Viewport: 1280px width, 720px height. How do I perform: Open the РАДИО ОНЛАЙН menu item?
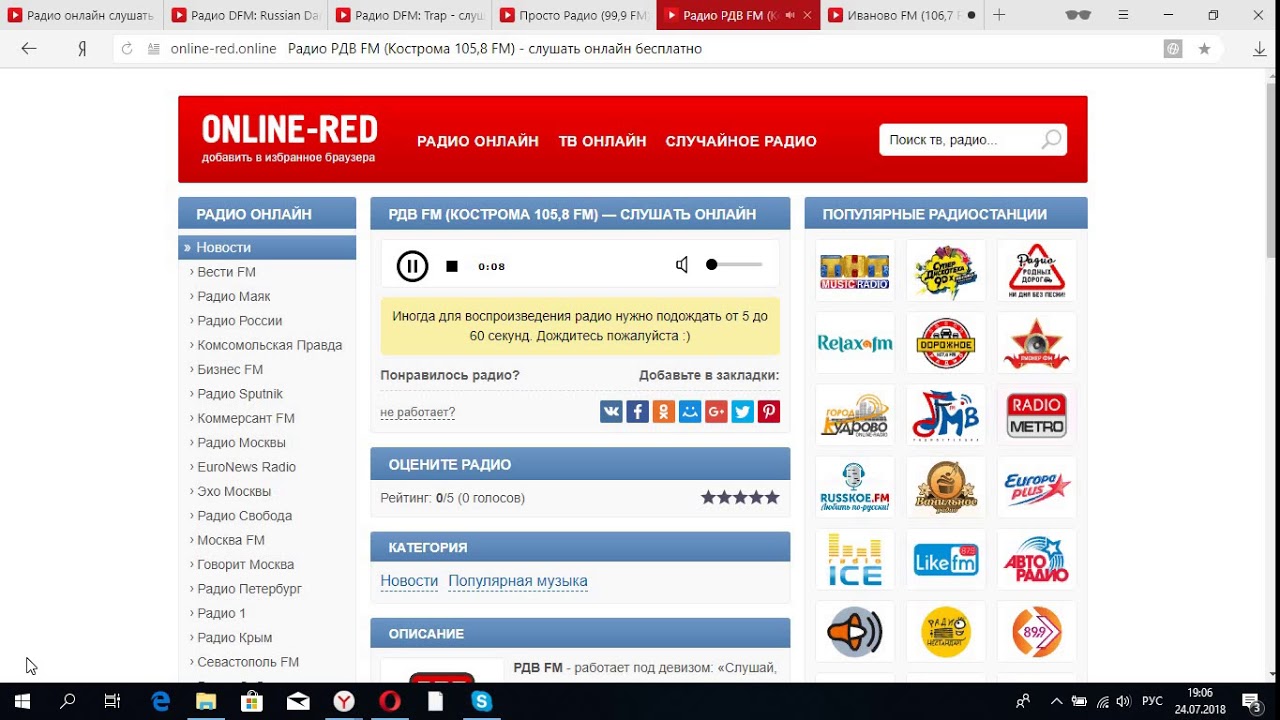478,141
